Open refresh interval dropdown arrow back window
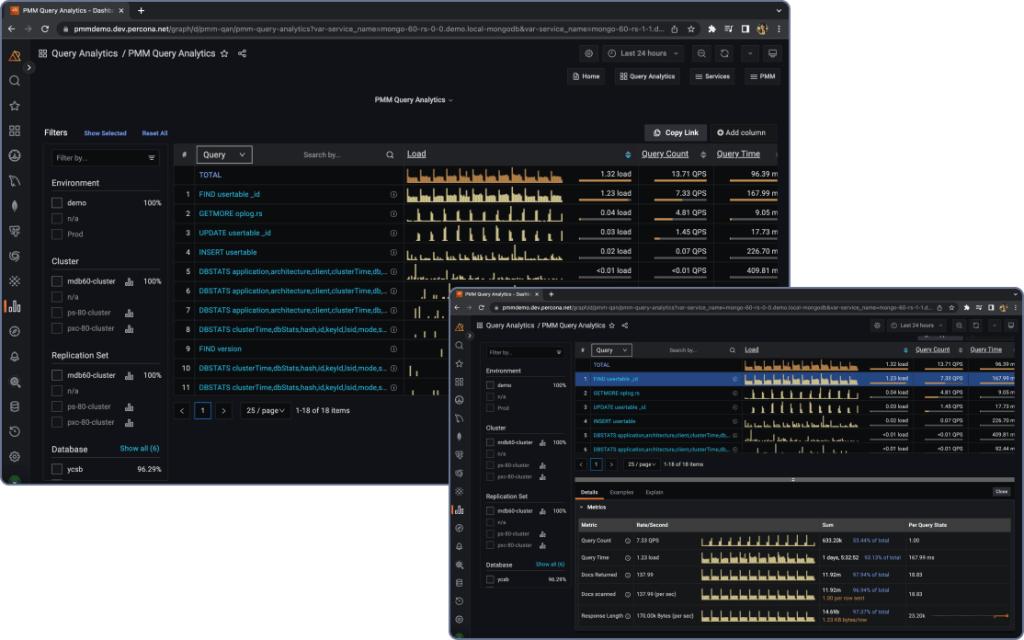1024x640 pixels. coord(749,54)
